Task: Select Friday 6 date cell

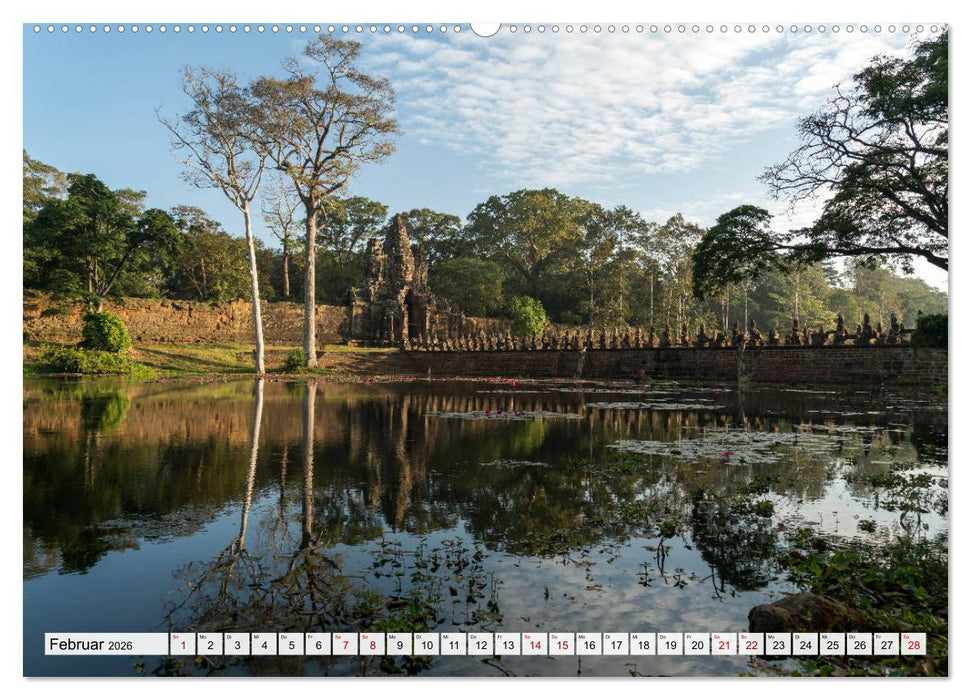Action: pos(317,645)
